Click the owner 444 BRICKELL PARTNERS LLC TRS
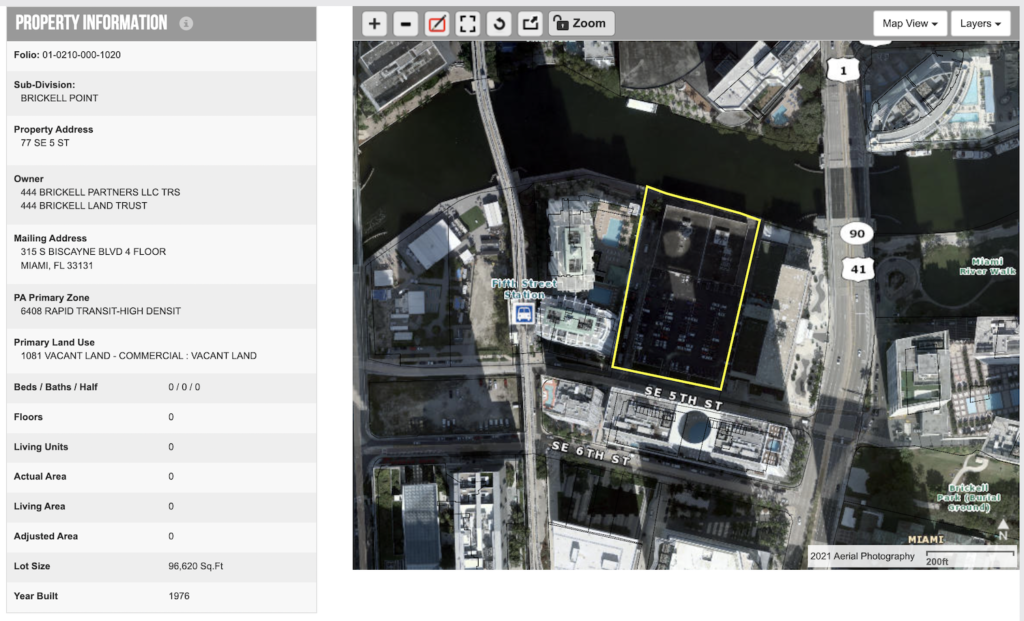This screenshot has width=1024, height=621. pyautogui.click(x=100, y=192)
